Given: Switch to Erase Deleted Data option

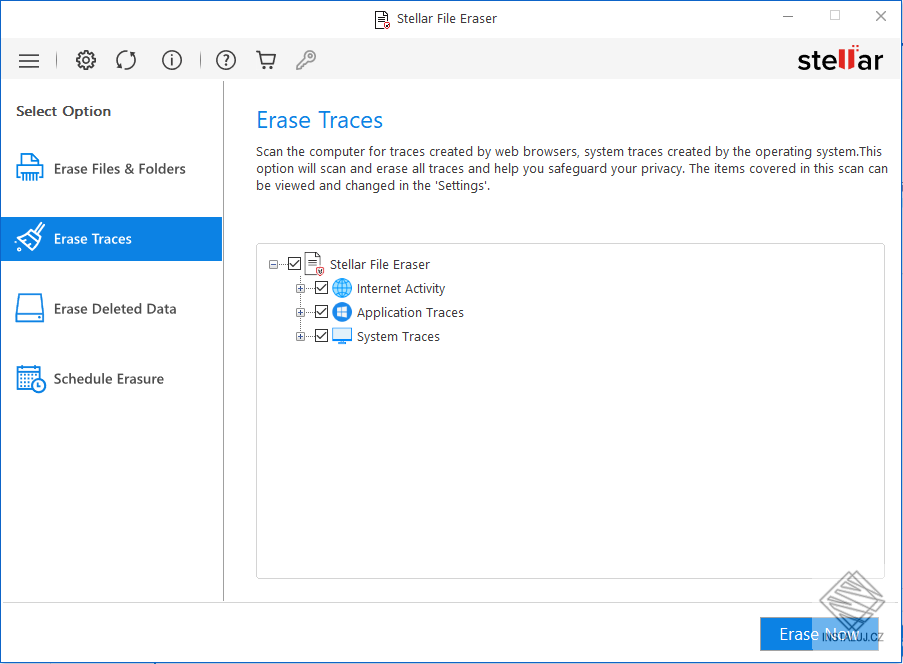Looking at the screenshot, I should tap(111, 309).
